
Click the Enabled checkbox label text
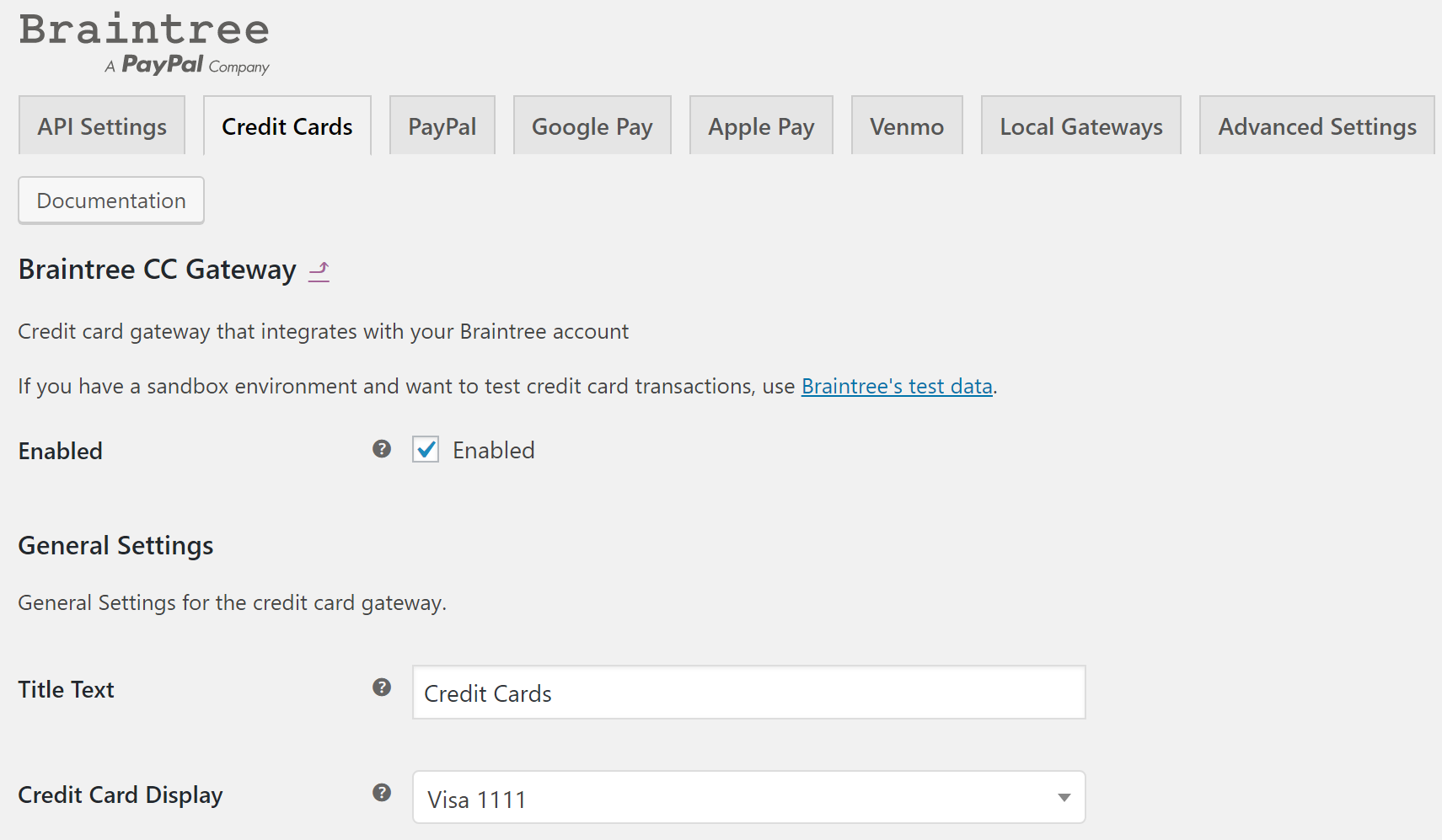(494, 450)
